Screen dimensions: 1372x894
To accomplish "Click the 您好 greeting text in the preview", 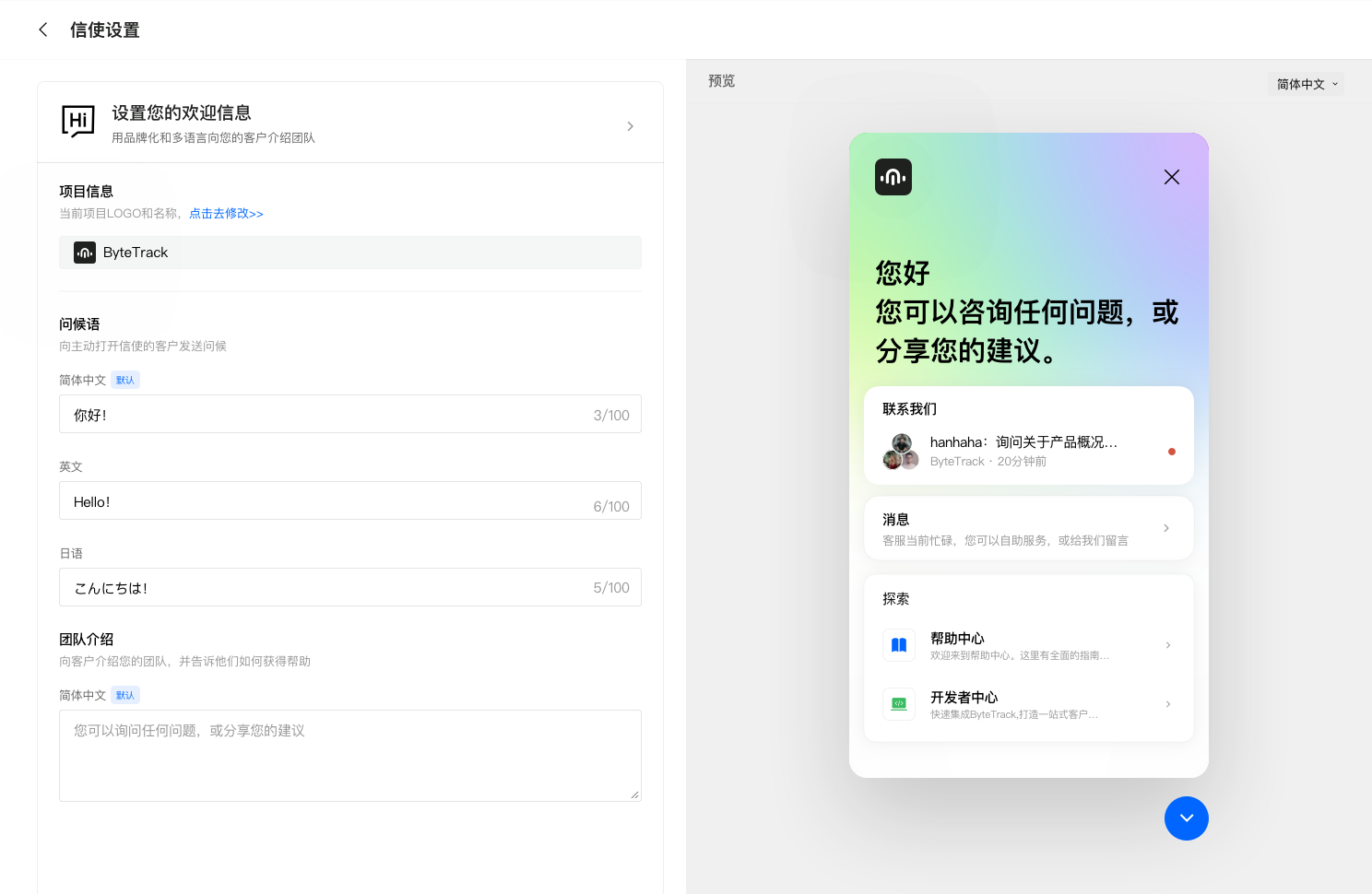I will click(x=903, y=273).
